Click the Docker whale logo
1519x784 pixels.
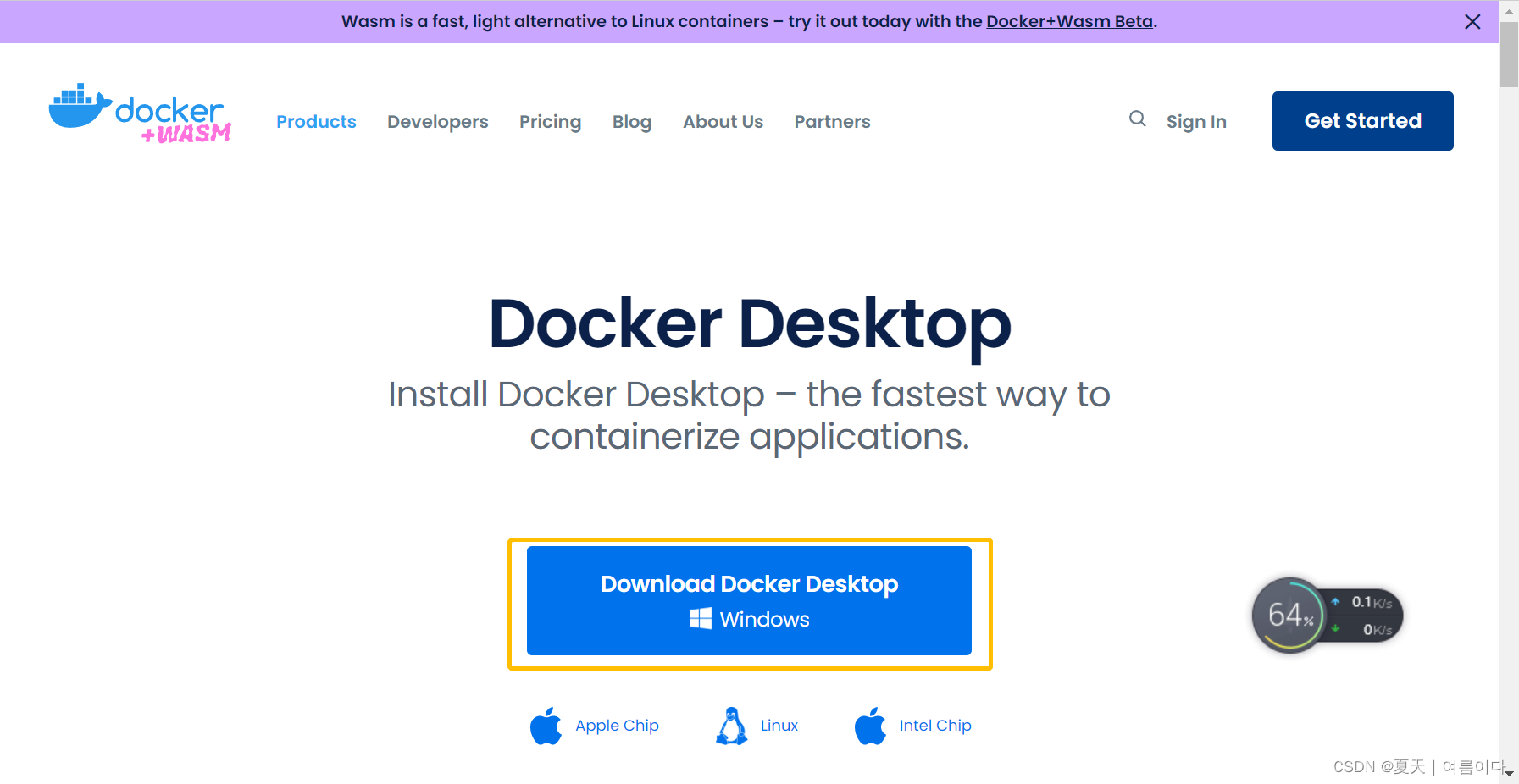click(x=140, y=113)
